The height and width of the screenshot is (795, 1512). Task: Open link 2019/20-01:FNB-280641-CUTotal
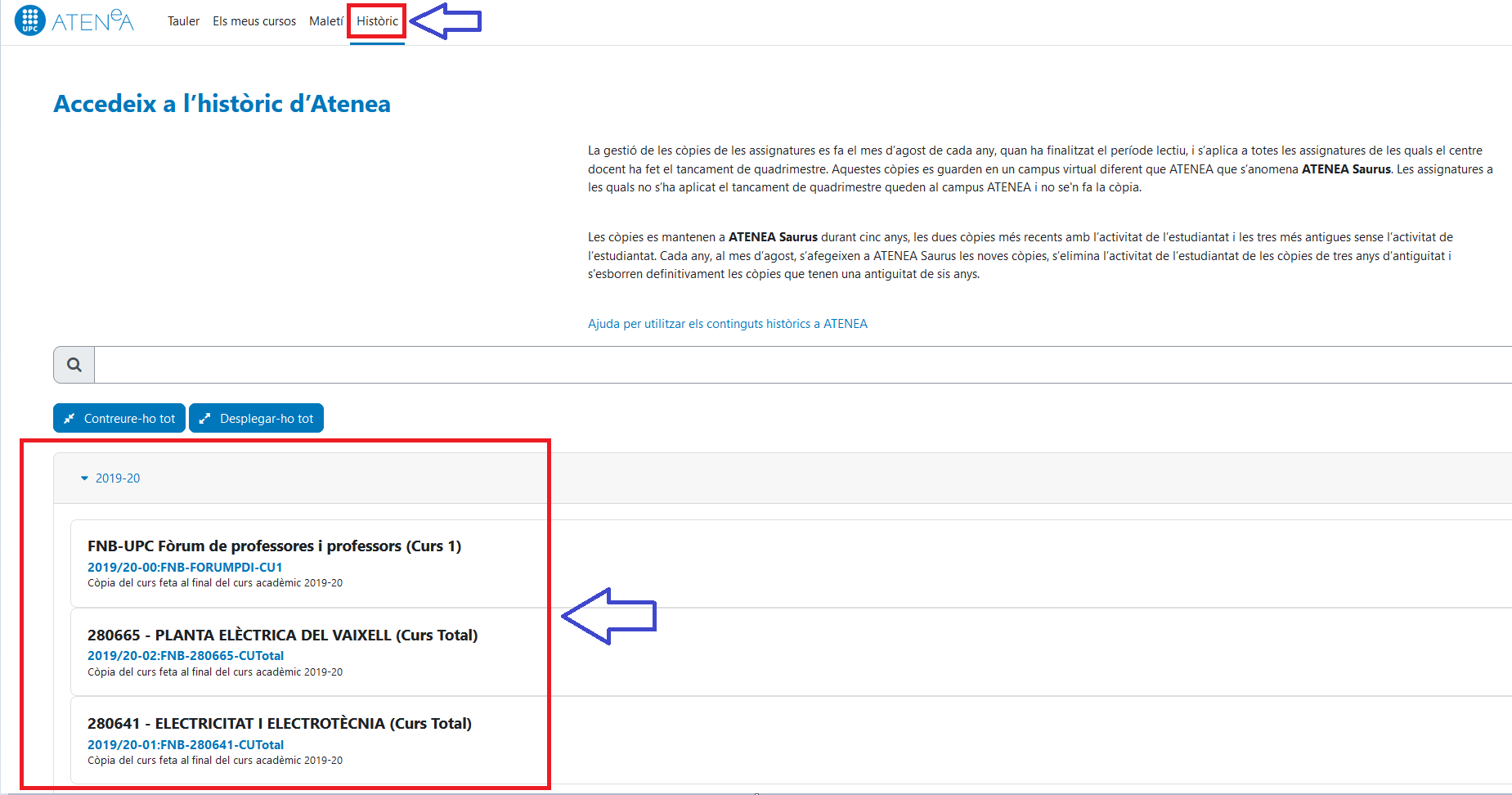(x=186, y=745)
